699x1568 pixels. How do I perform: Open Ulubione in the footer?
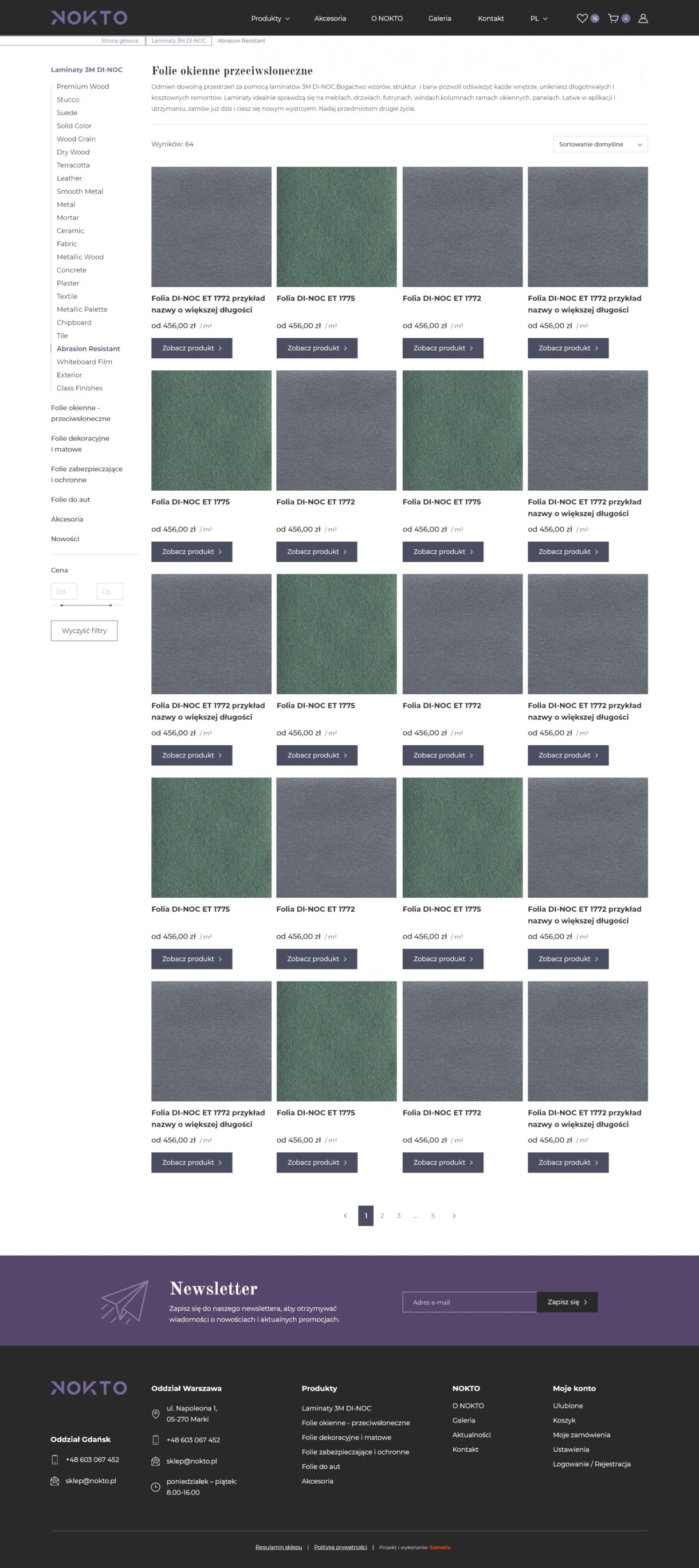pyautogui.click(x=568, y=1406)
